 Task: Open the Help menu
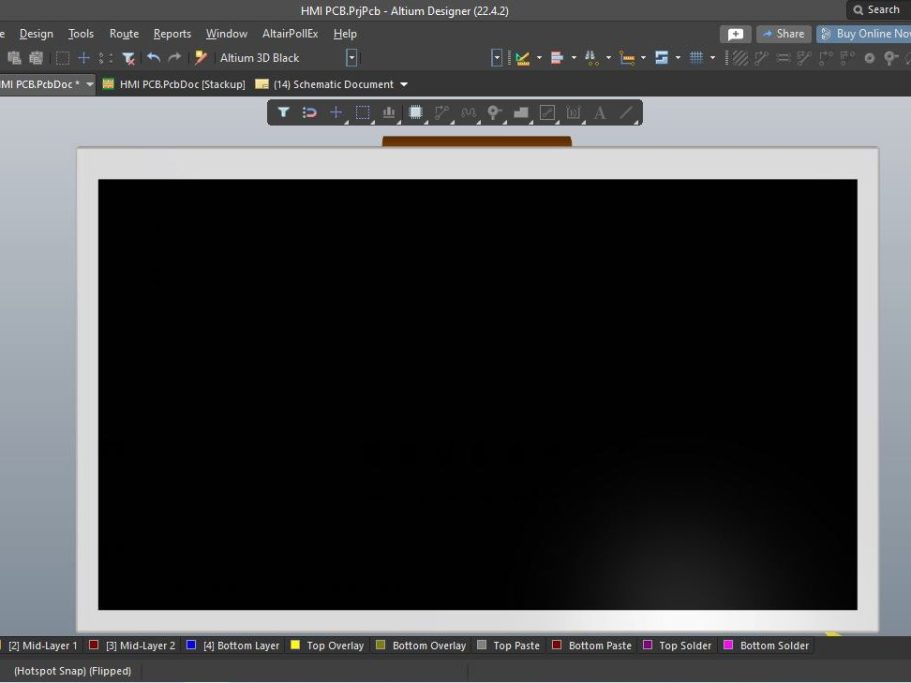click(x=345, y=34)
